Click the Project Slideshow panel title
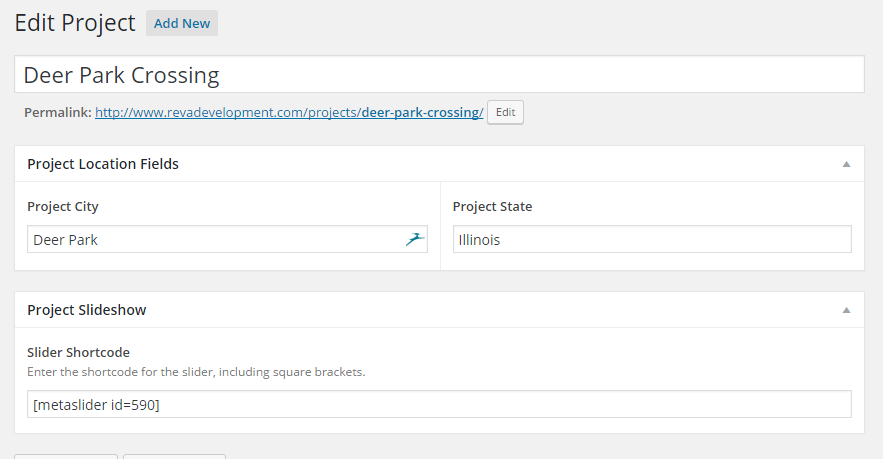The width and height of the screenshot is (883, 459). pyautogui.click(x=87, y=310)
